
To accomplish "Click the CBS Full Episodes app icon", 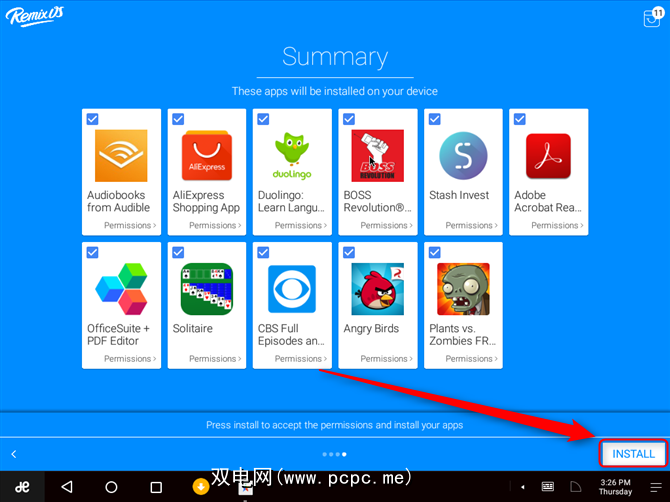I will pyautogui.click(x=292, y=289).
